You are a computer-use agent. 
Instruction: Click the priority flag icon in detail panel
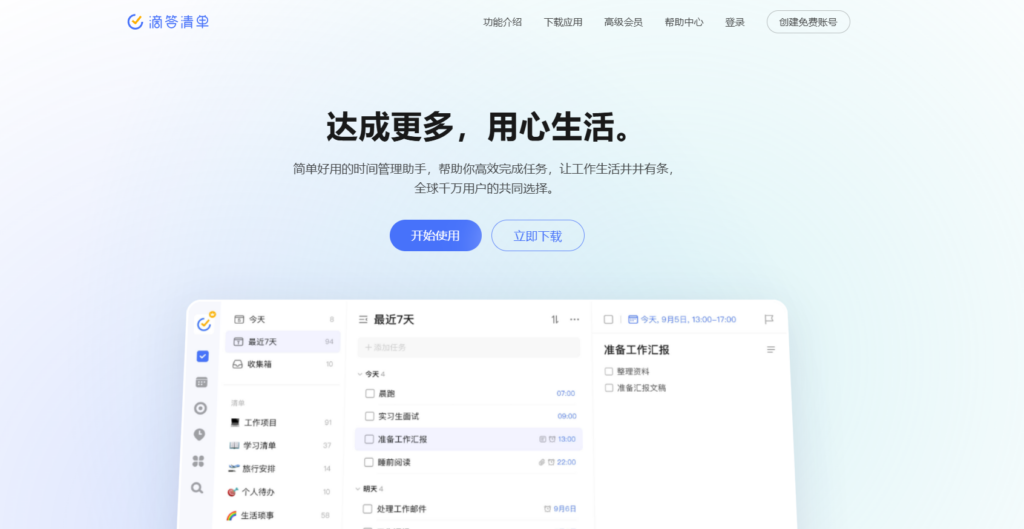(x=769, y=319)
